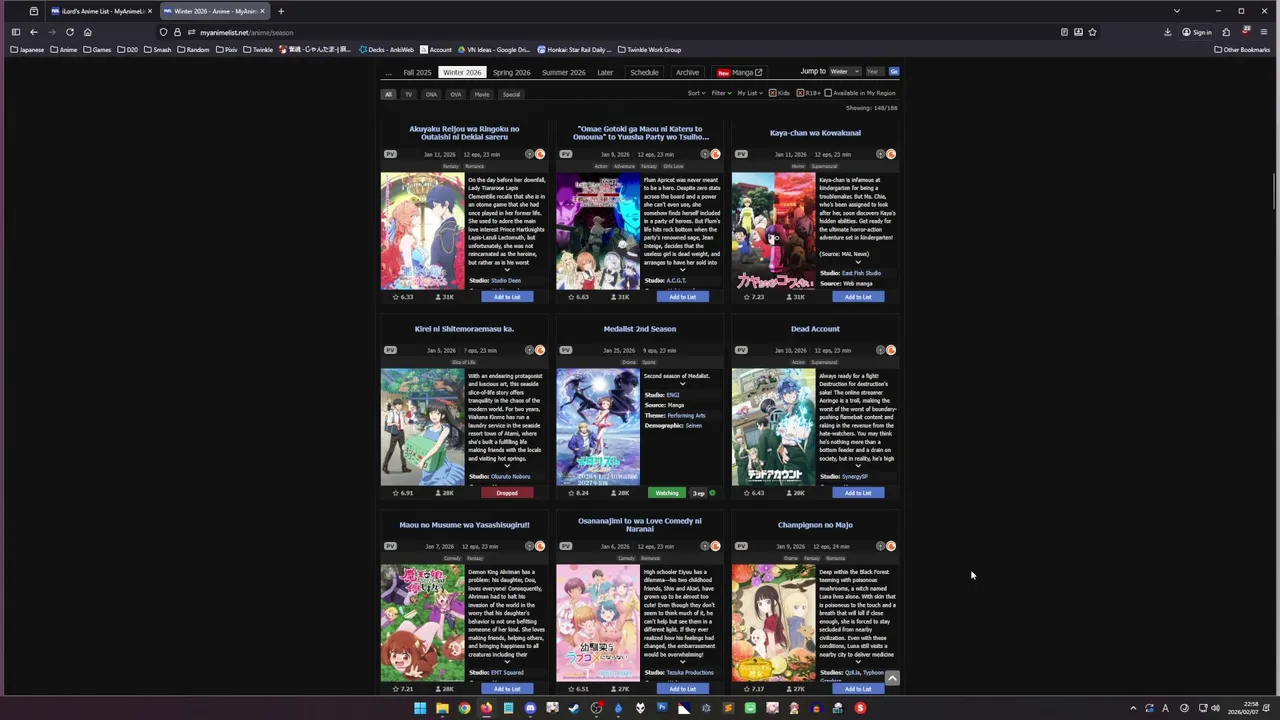
Task: Expand Akuyaku Reijou synopsis arrow
Action: 507,270
